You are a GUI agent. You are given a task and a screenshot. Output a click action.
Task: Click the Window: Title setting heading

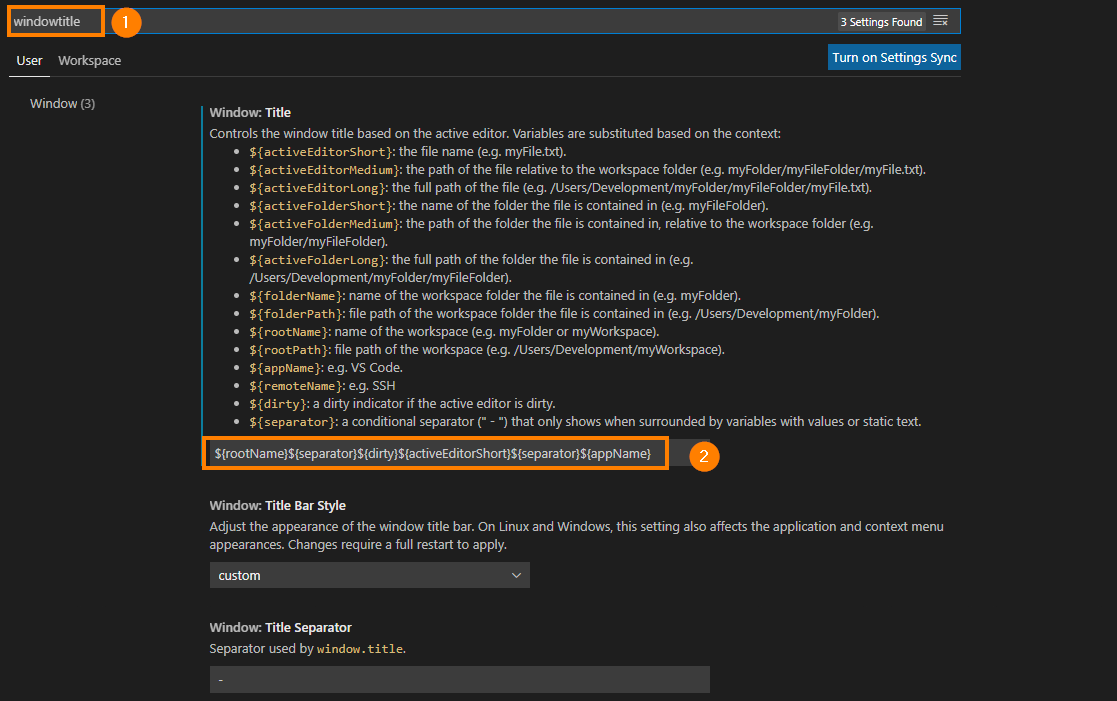click(x=250, y=113)
